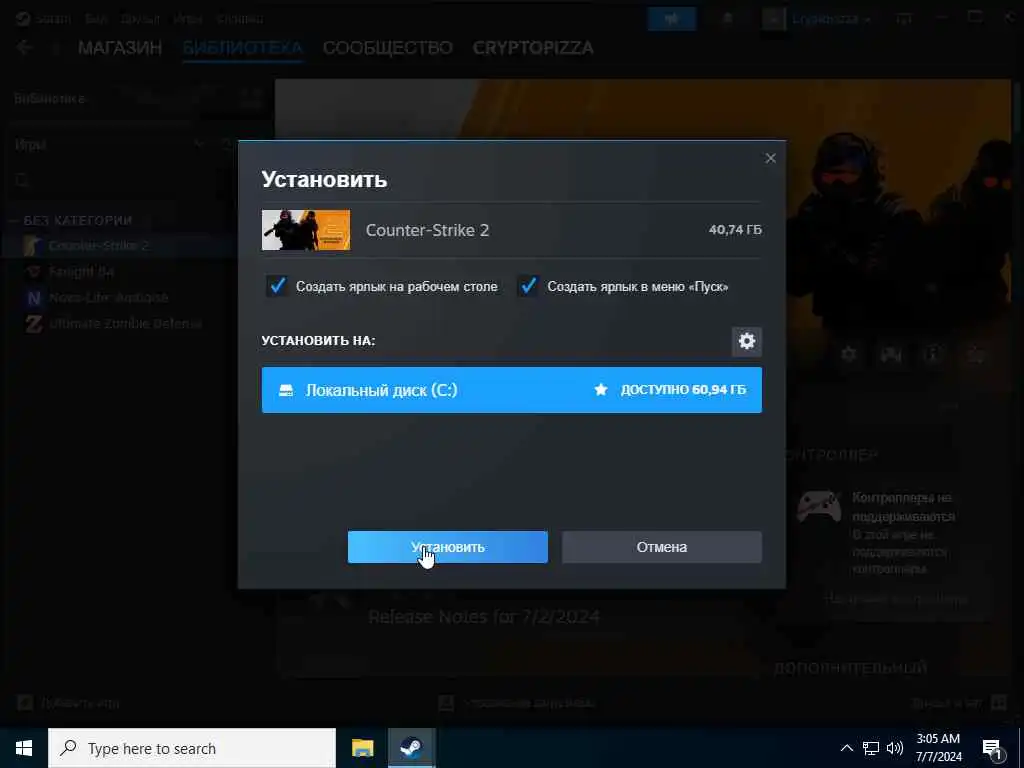Click the Type here to search box
The width and height of the screenshot is (1024, 768).
pyautogui.click(x=191, y=748)
